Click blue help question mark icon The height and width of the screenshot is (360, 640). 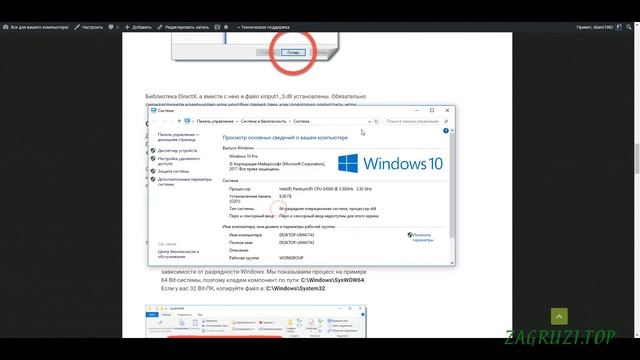coord(446,131)
